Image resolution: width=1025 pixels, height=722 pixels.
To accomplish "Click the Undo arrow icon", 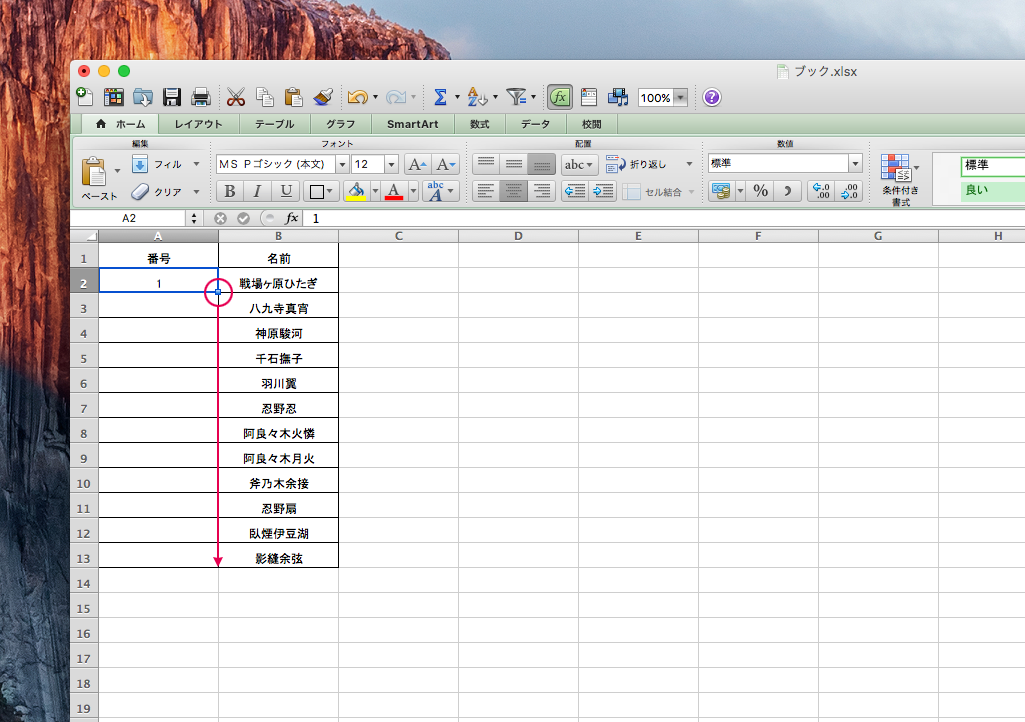I will [x=358, y=97].
